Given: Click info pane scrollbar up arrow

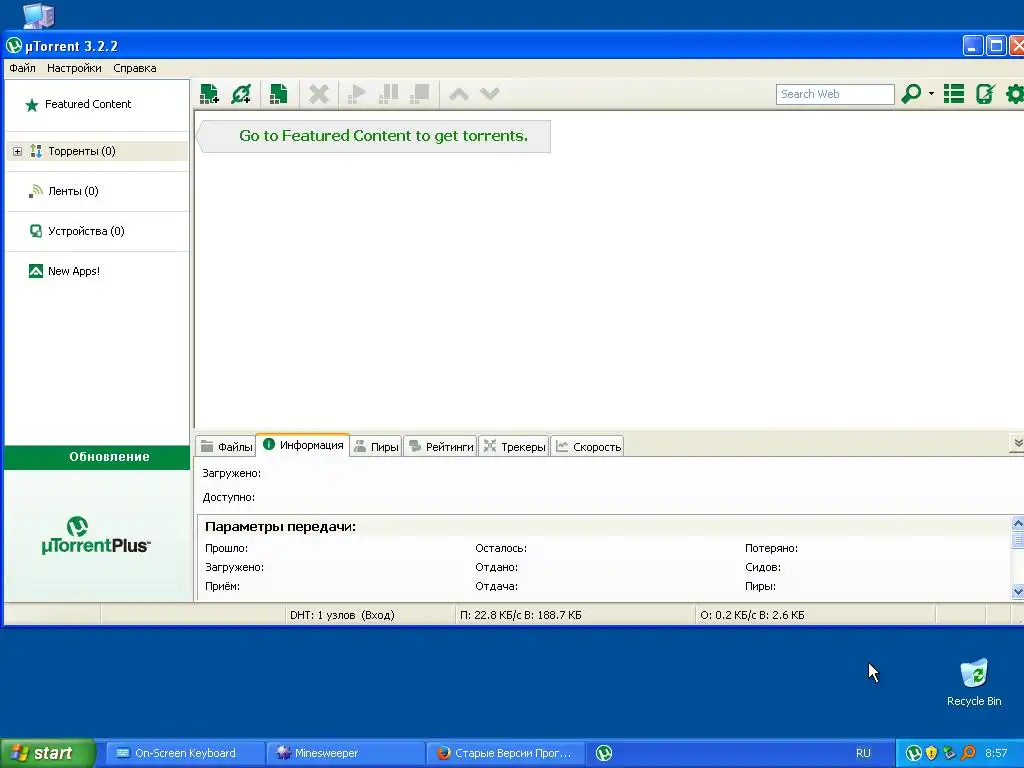Looking at the screenshot, I should click(x=1017, y=524).
